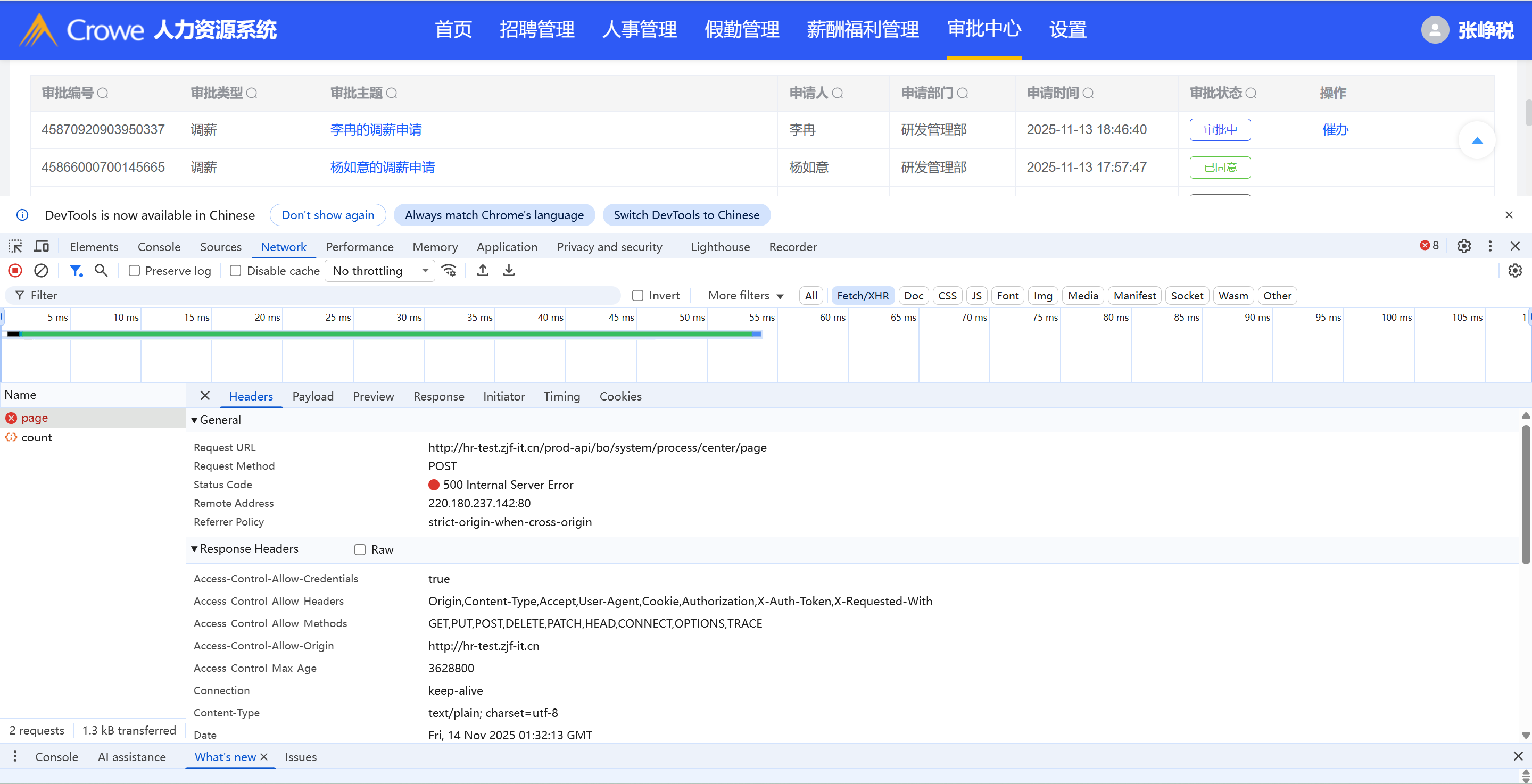1532x784 pixels.
Task: Click the import HAR upload icon
Action: (483, 271)
